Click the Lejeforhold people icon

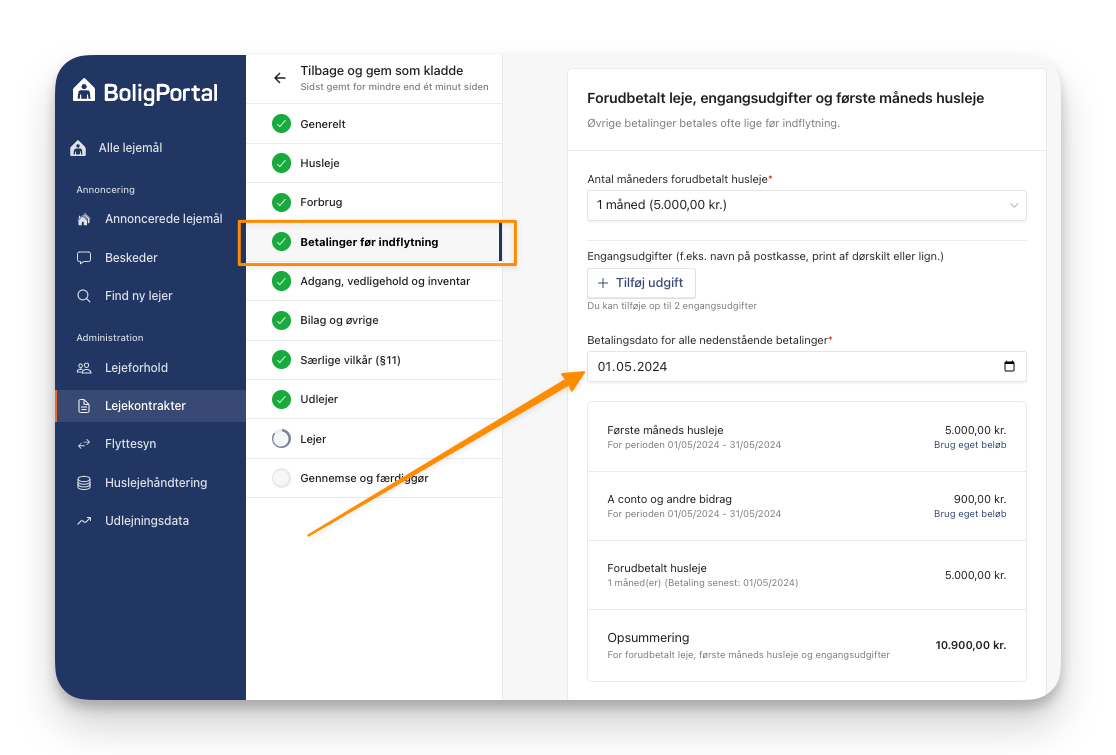(84, 368)
